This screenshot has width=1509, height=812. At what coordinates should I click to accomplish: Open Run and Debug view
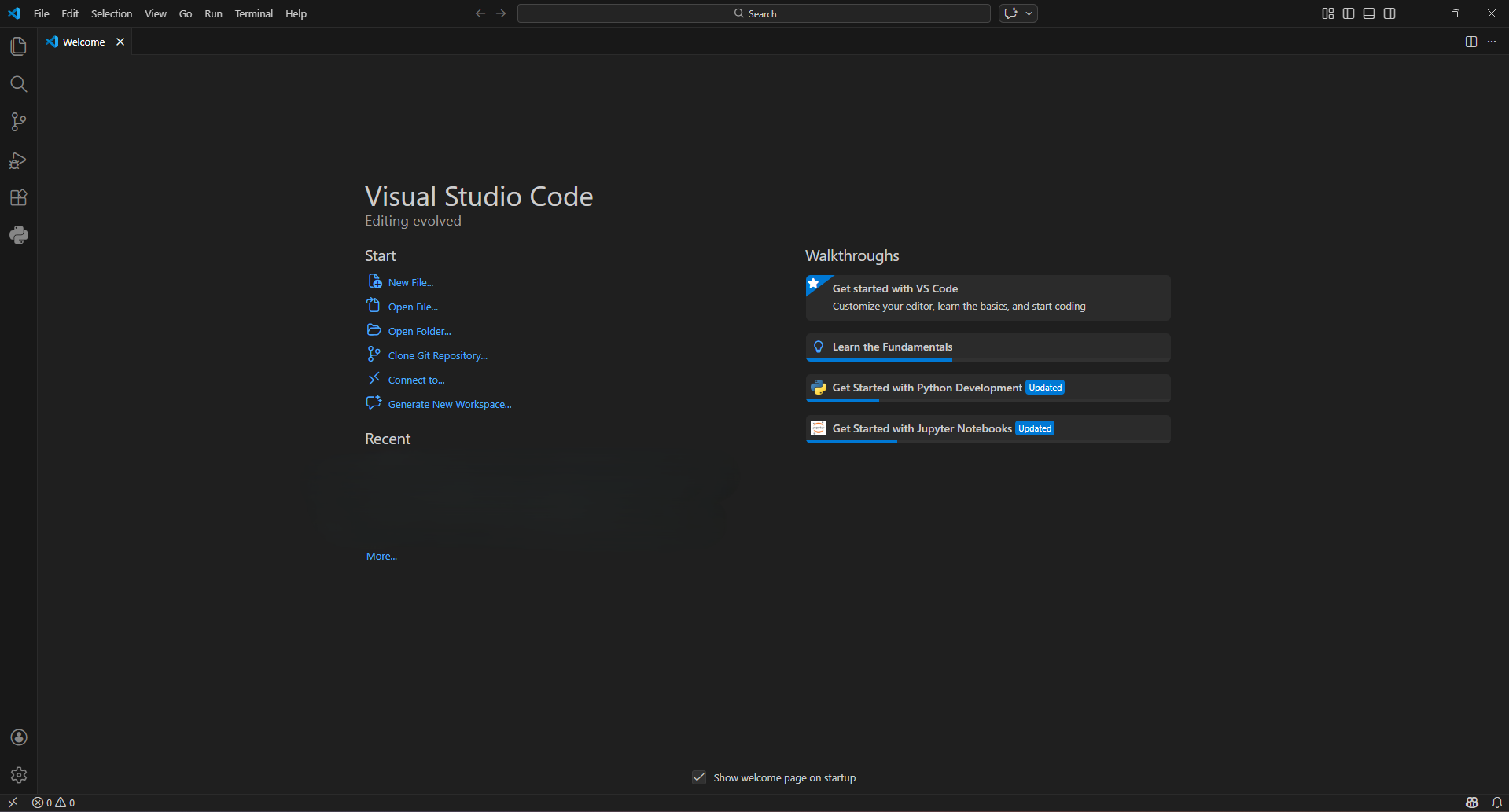click(19, 160)
